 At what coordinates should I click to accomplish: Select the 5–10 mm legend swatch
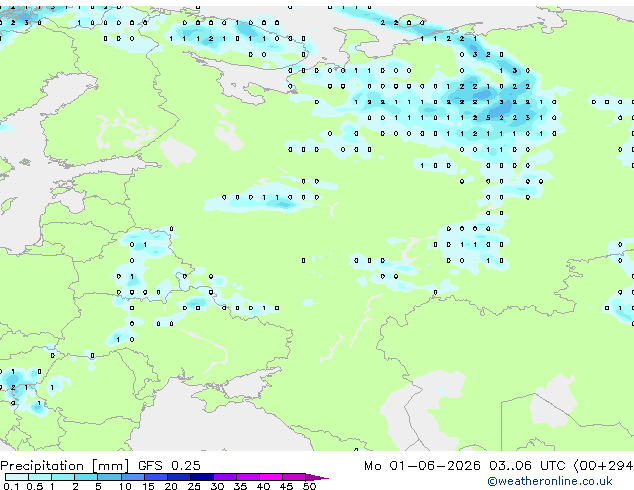click(109, 477)
